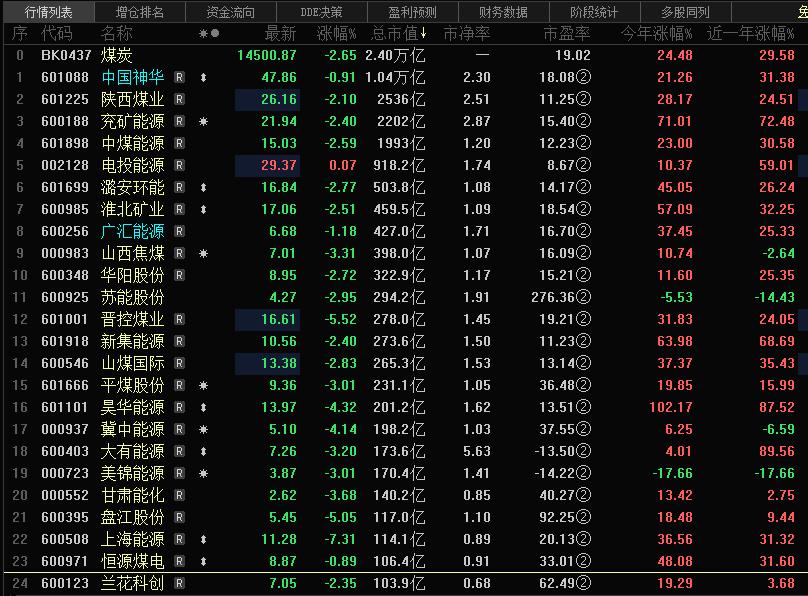Image resolution: width=808 pixels, height=596 pixels.
Task: Sort by 总市值 column header
Action: tap(398, 33)
